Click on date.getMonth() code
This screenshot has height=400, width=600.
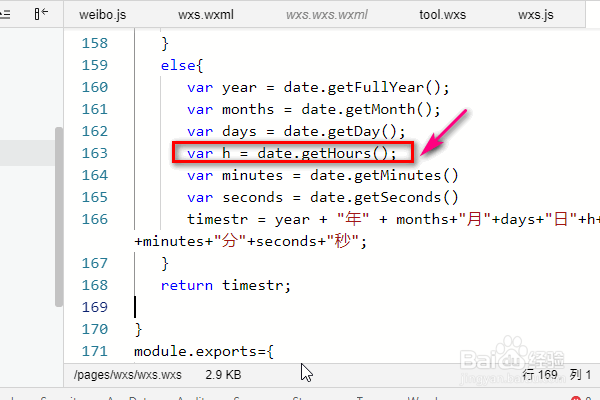(x=370, y=109)
